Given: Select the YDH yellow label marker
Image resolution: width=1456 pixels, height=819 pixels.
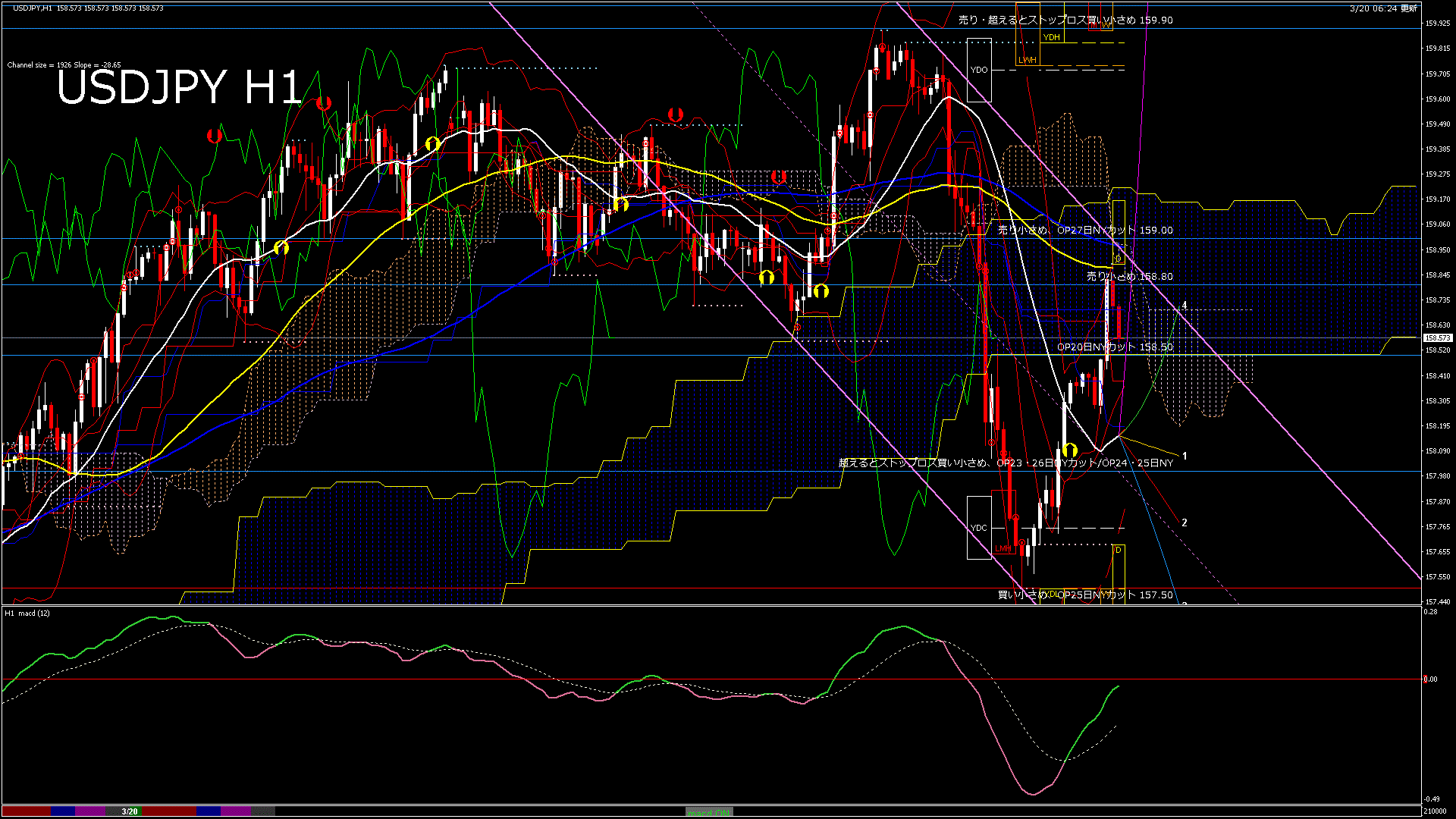Looking at the screenshot, I should 1052,36.
